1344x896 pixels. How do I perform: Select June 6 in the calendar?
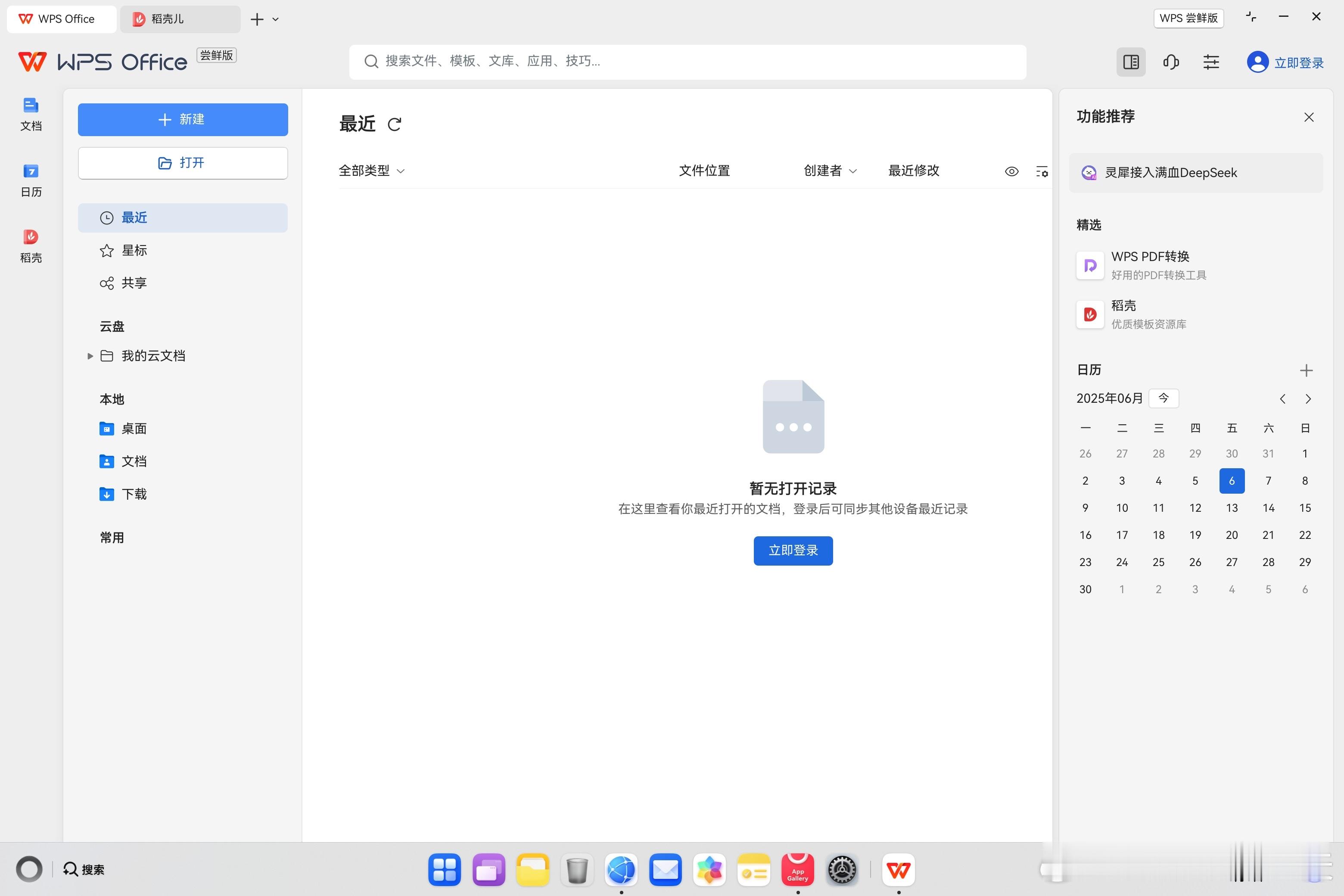pos(1232,481)
